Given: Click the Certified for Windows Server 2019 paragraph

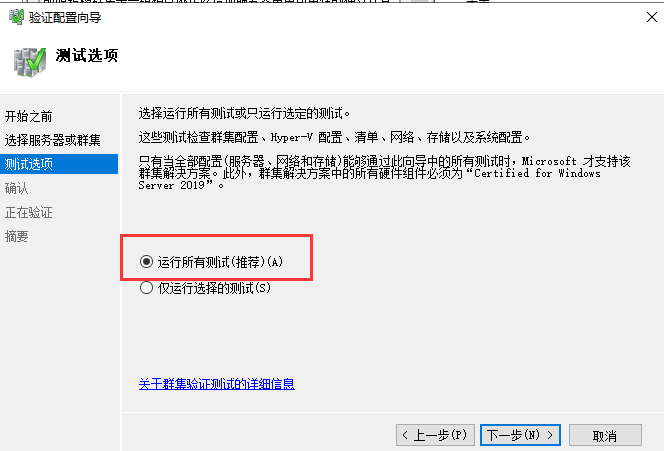Looking at the screenshot, I should coord(385,173).
